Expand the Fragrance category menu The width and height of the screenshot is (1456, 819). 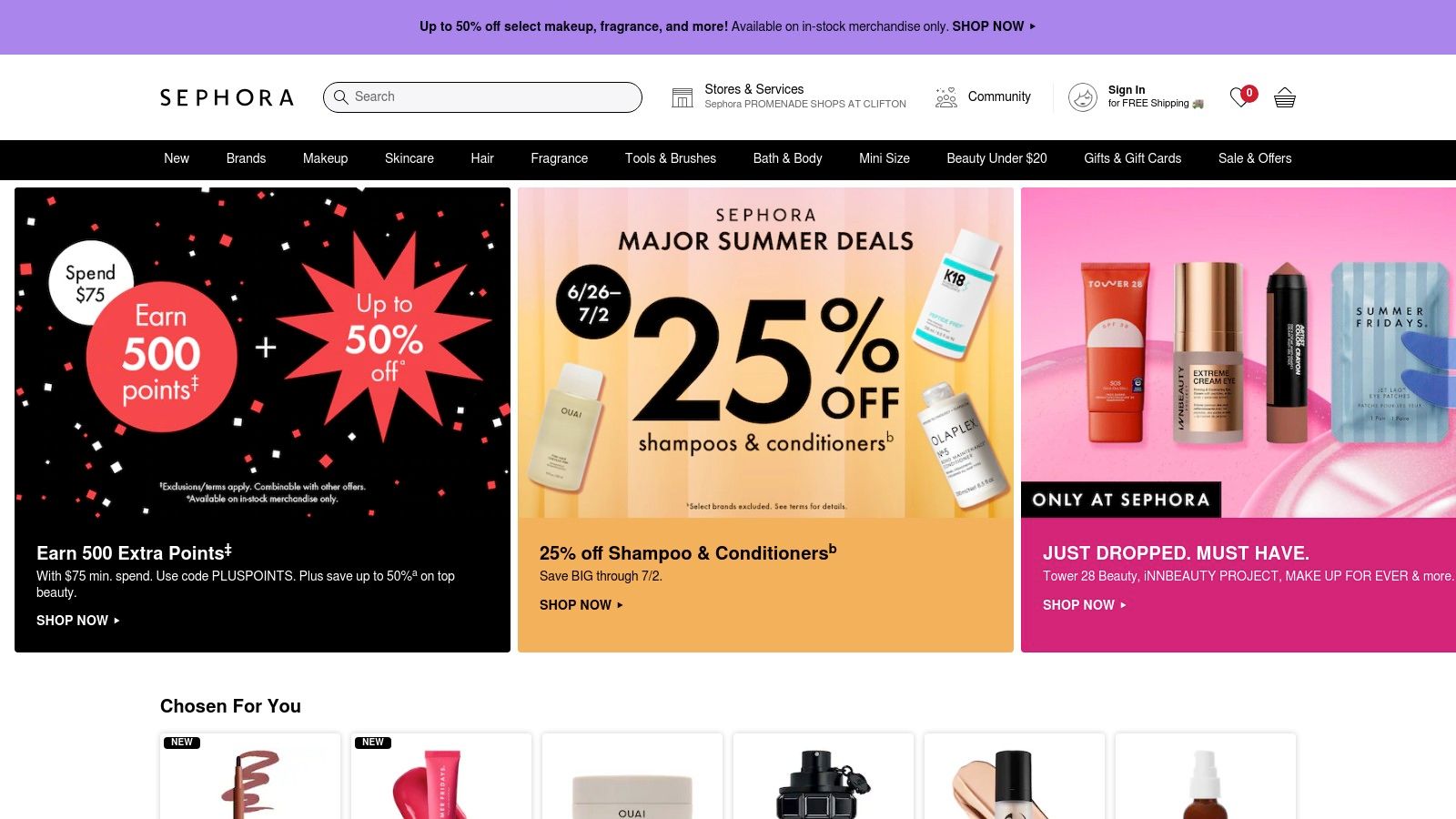point(560,158)
